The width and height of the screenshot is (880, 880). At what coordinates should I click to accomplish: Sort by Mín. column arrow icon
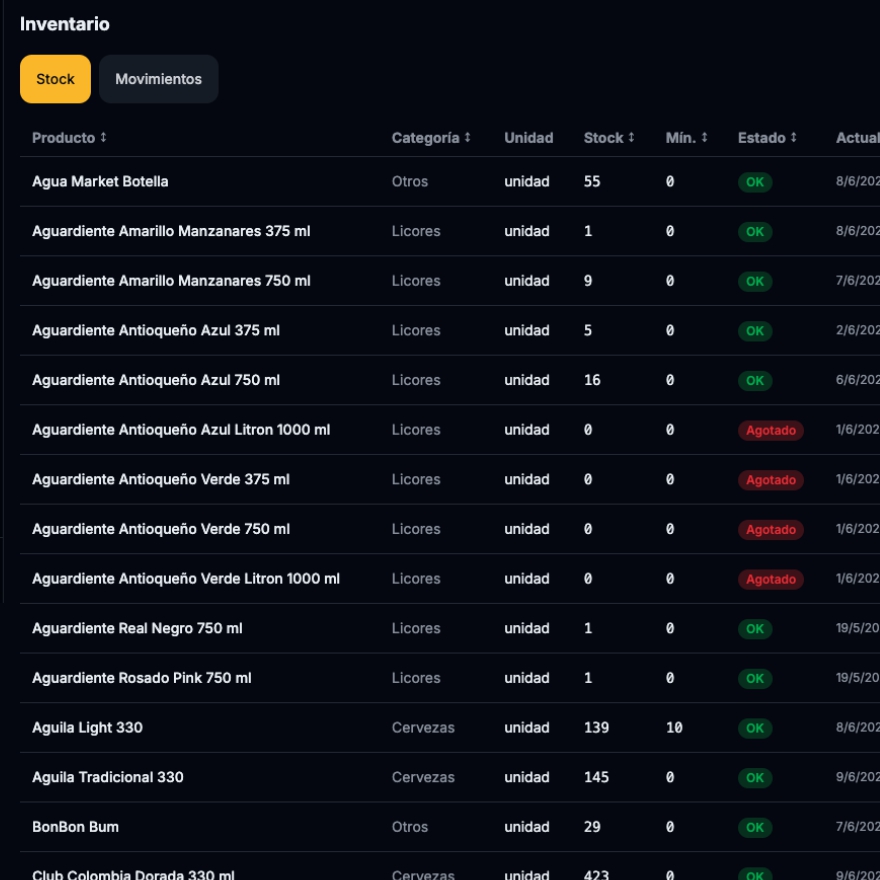(704, 138)
